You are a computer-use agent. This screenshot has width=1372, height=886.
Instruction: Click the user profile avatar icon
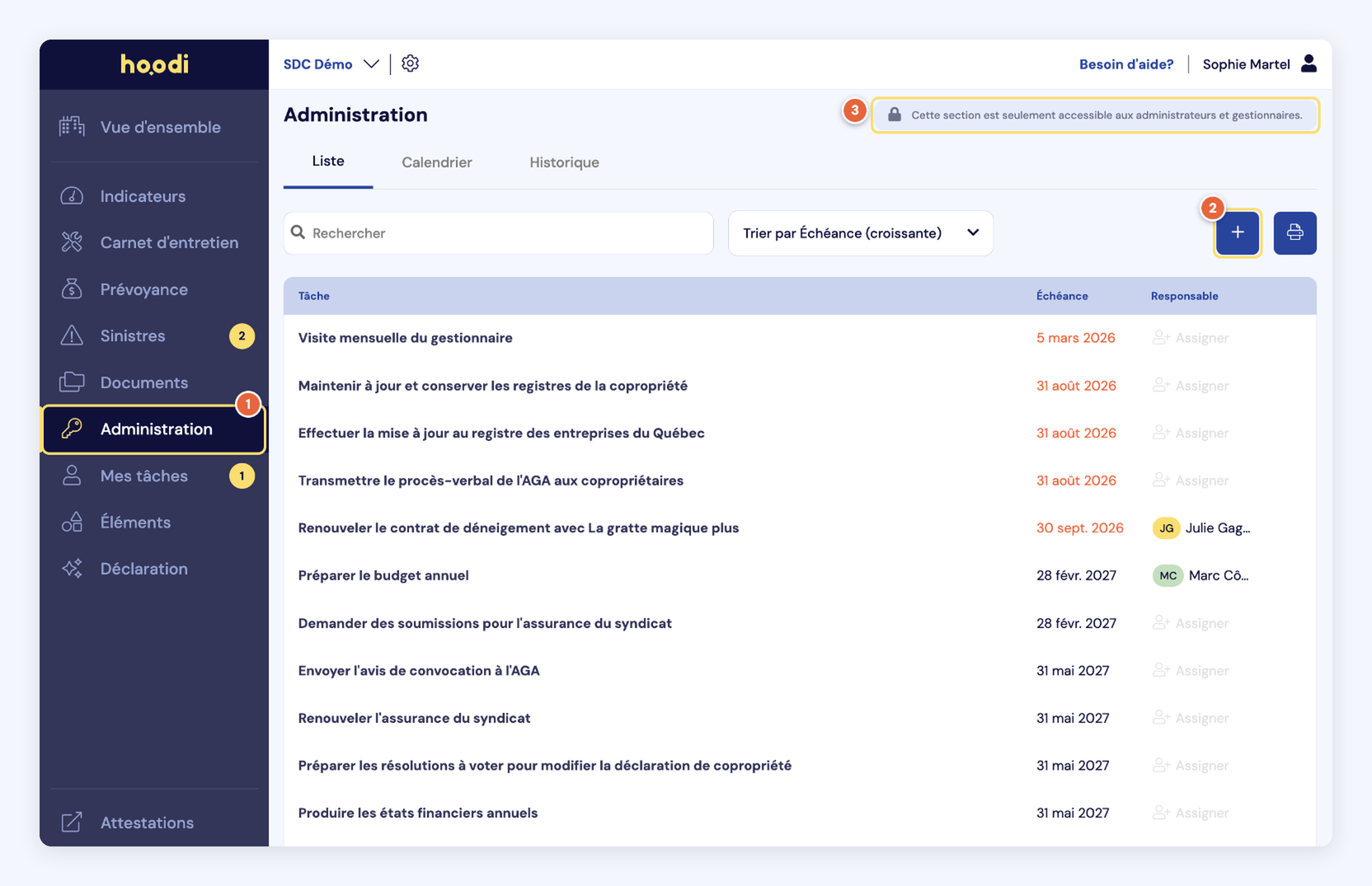1309,63
